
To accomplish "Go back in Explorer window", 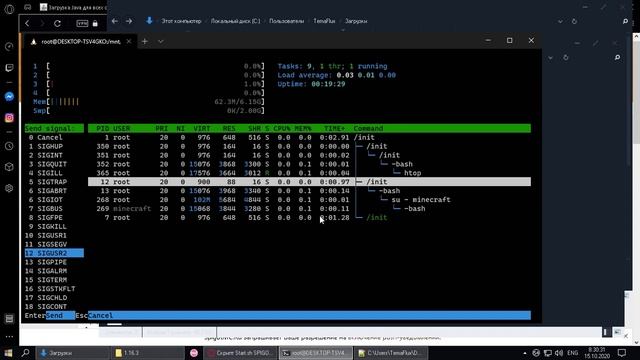I will click(x=115, y=21).
